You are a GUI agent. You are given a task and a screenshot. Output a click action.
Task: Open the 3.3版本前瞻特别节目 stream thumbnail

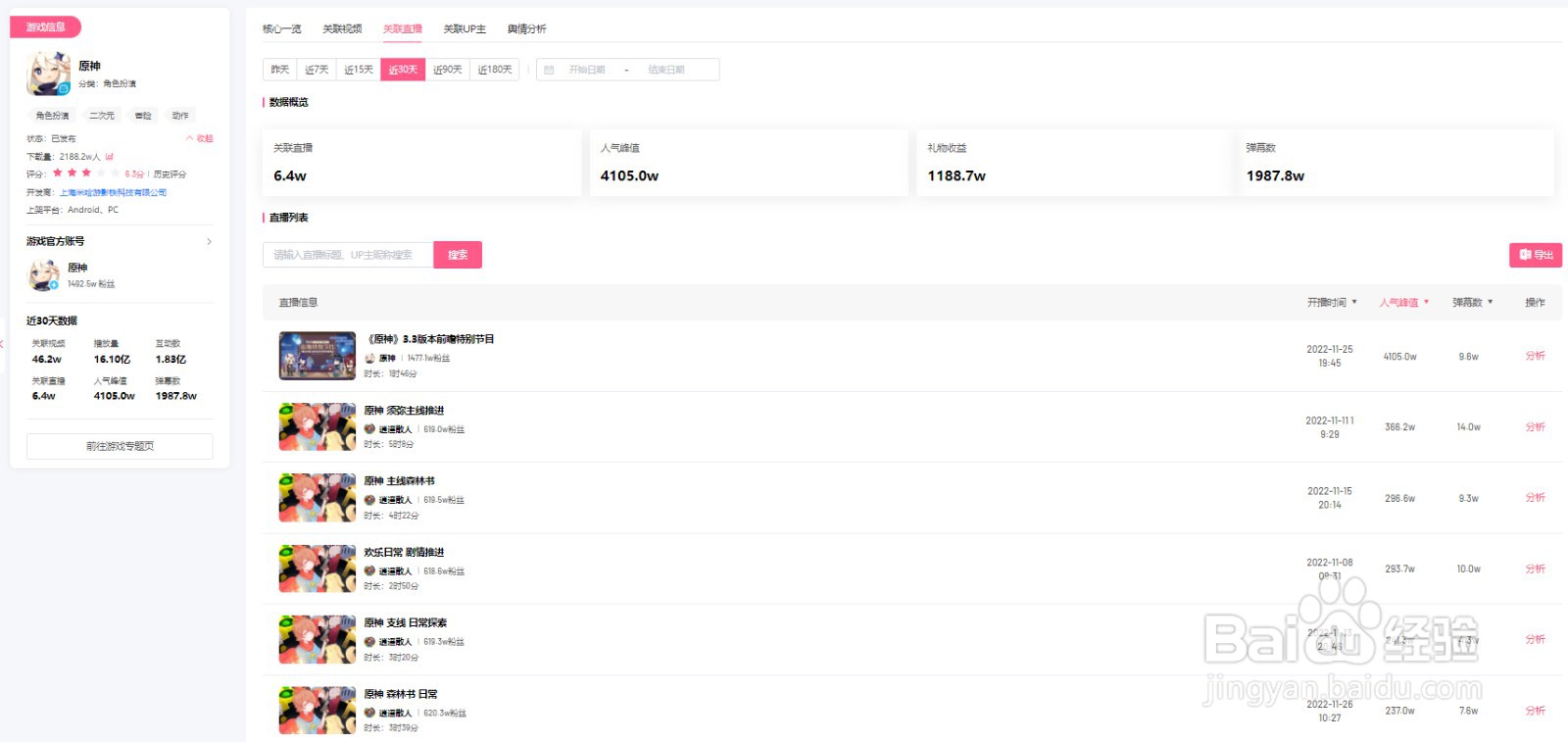click(x=318, y=356)
